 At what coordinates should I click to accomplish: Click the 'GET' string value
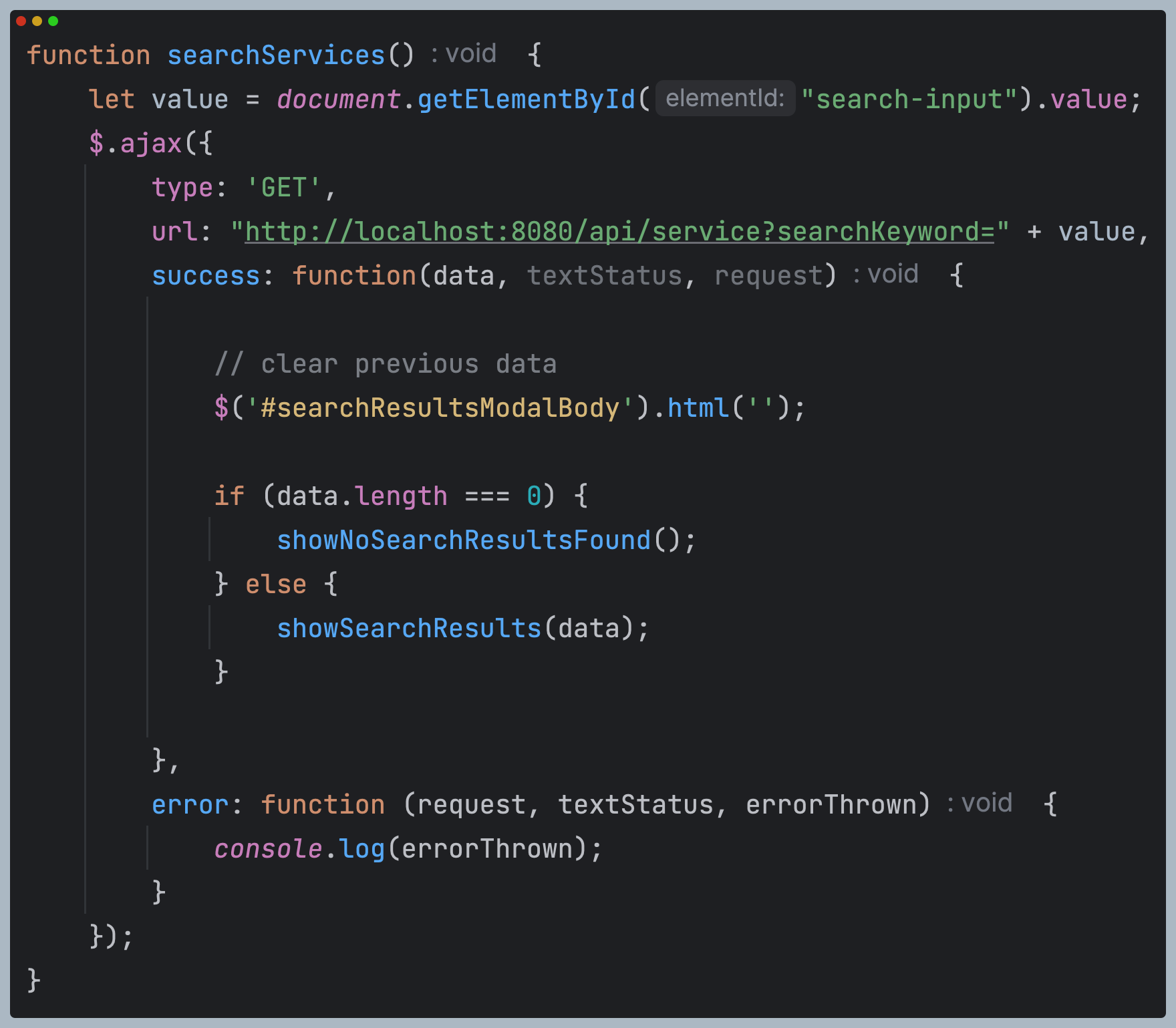tap(284, 188)
